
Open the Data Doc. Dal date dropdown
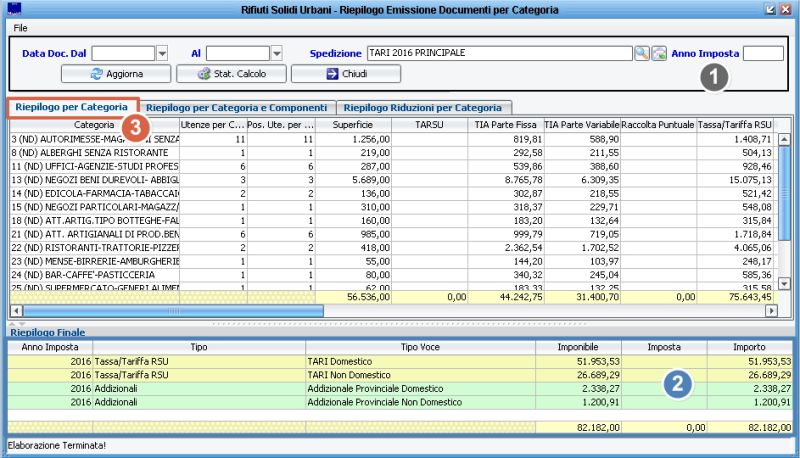coord(162,53)
